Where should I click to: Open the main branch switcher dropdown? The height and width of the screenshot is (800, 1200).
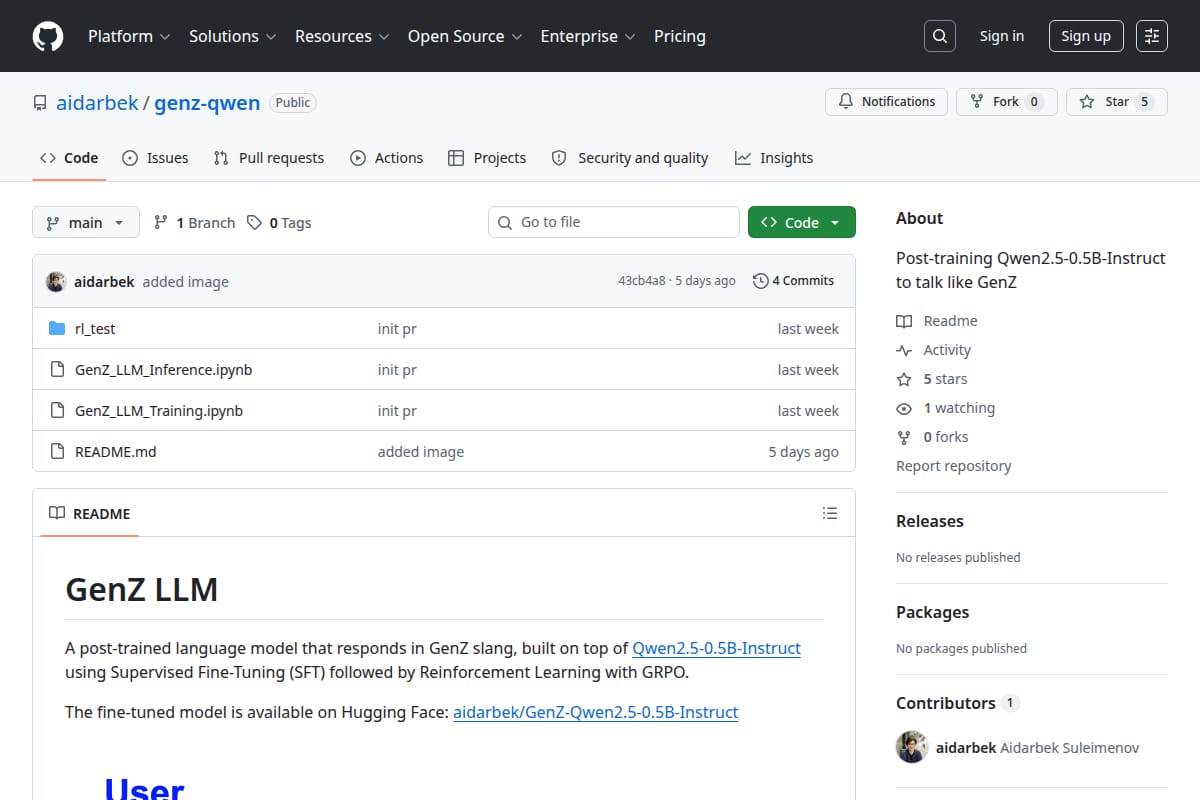[x=85, y=222]
